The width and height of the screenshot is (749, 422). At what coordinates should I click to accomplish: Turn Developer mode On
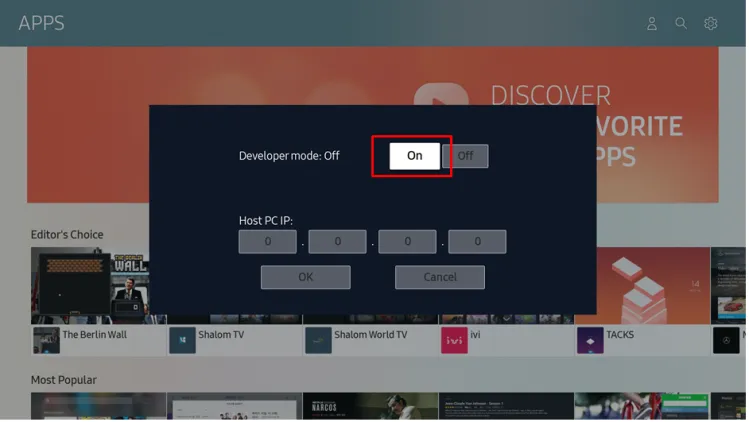click(414, 156)
